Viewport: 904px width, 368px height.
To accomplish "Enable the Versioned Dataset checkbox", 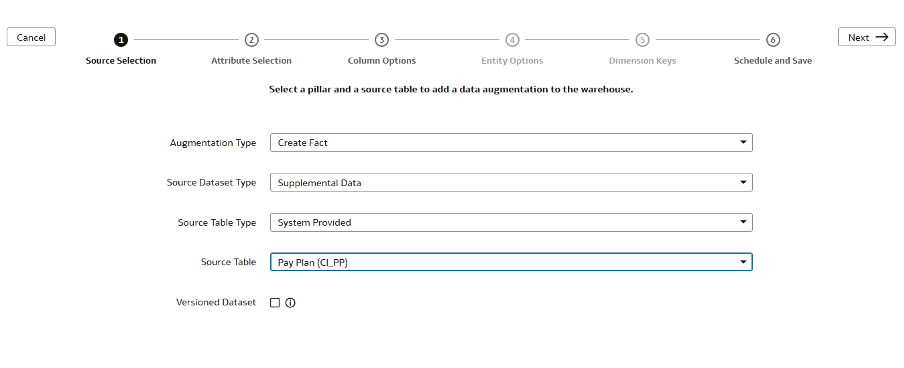I will 275,303.
